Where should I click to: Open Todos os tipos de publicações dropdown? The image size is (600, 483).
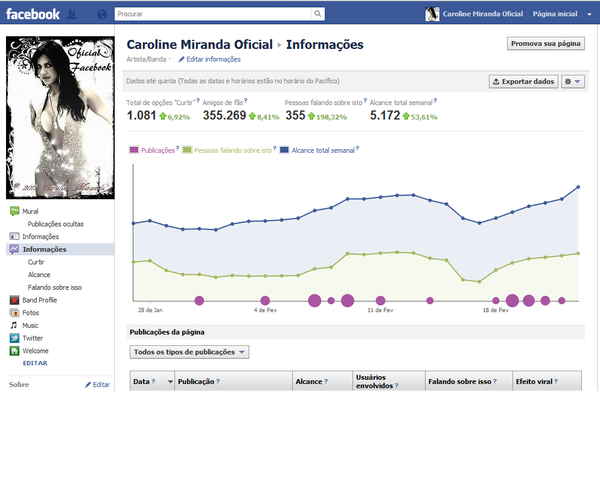tap(189, 352)
